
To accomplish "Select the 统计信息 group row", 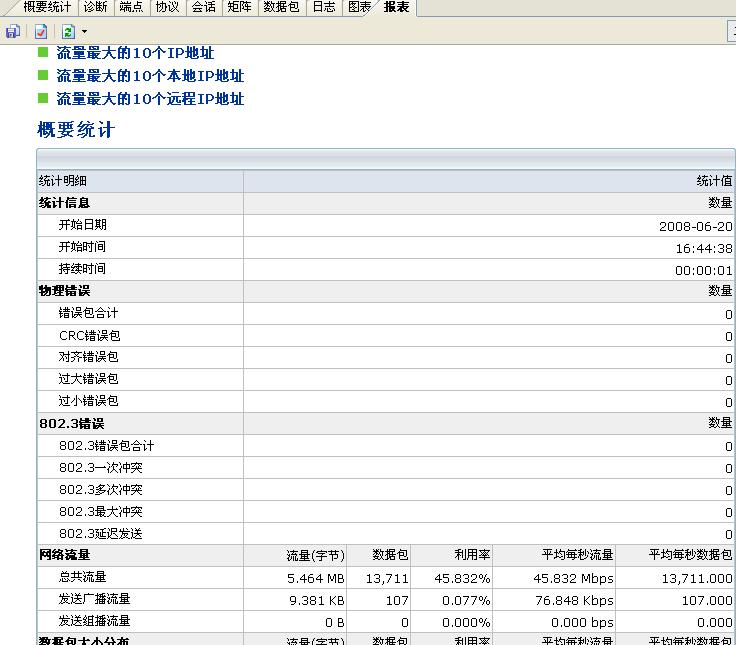I will (x=385, y=203).
